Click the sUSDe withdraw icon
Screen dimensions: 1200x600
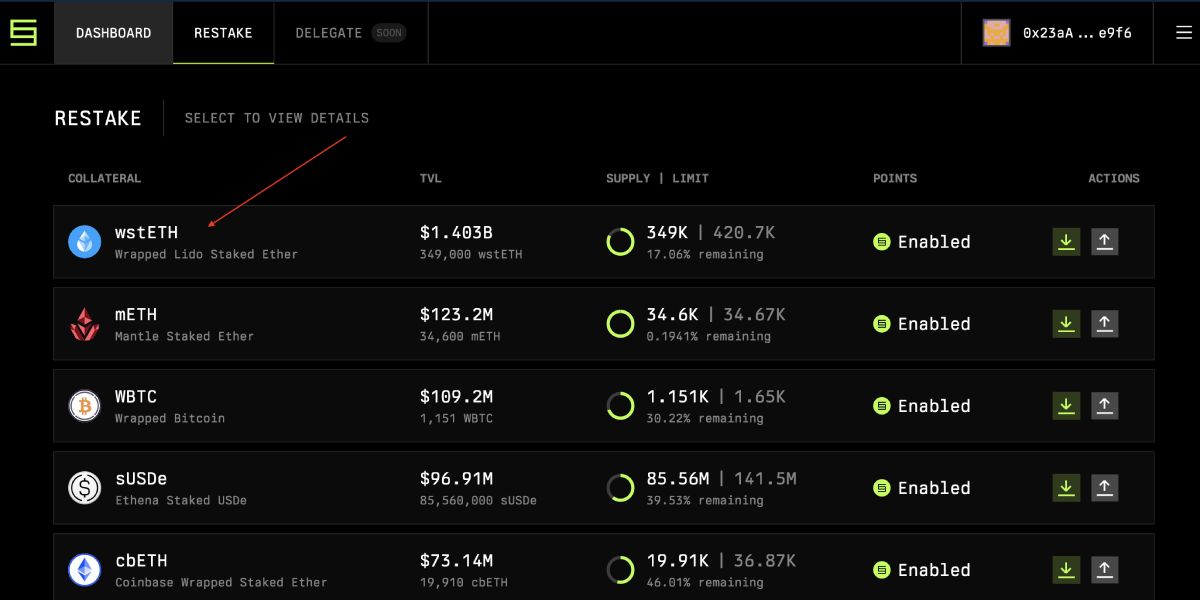point(1104,487)
